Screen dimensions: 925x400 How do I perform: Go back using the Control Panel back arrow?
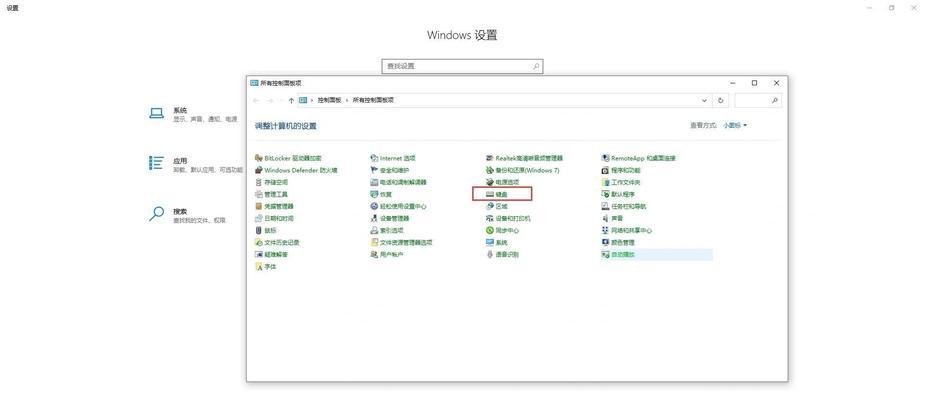coord(256,100)
